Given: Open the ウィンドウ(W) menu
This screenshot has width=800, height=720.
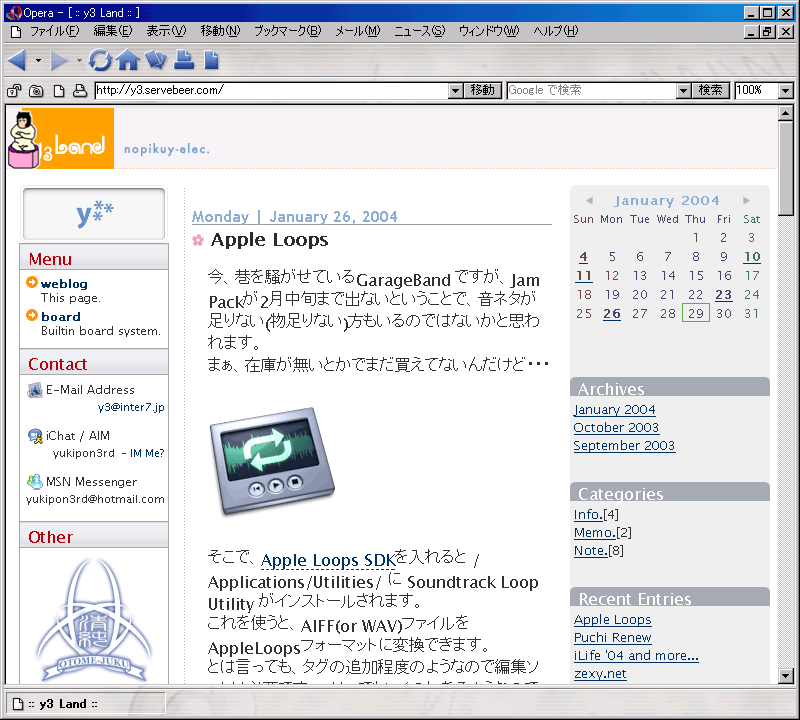Looking at the screenshot, I should click(489, 32).
